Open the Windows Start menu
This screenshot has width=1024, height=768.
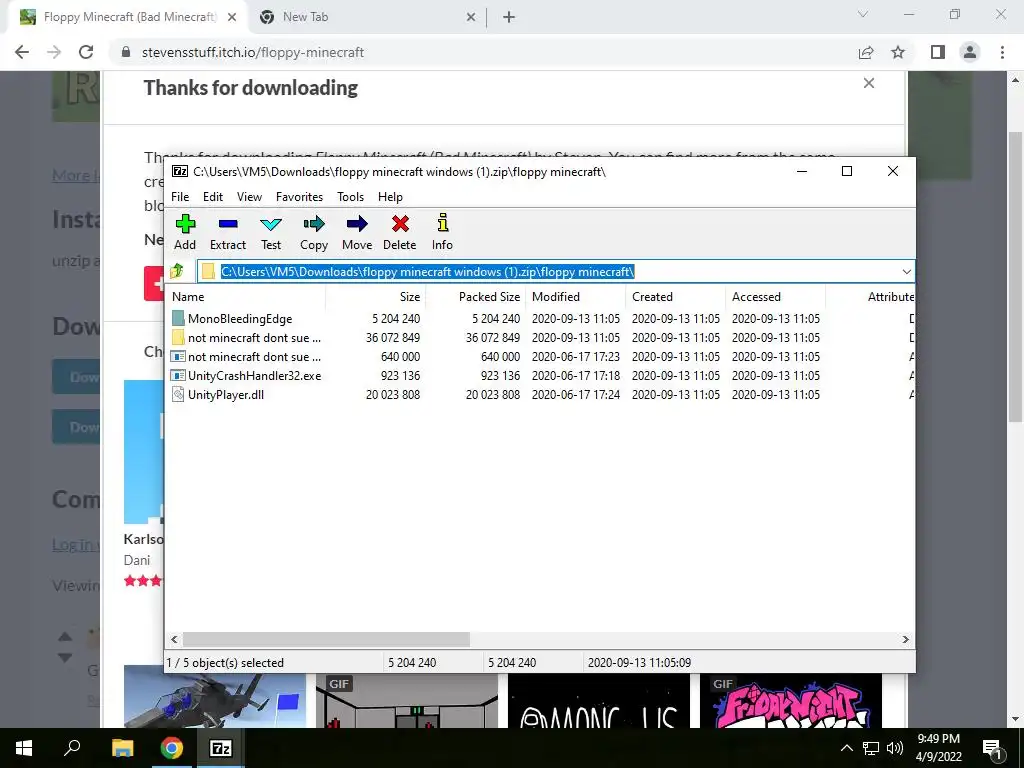pos(24,748)
